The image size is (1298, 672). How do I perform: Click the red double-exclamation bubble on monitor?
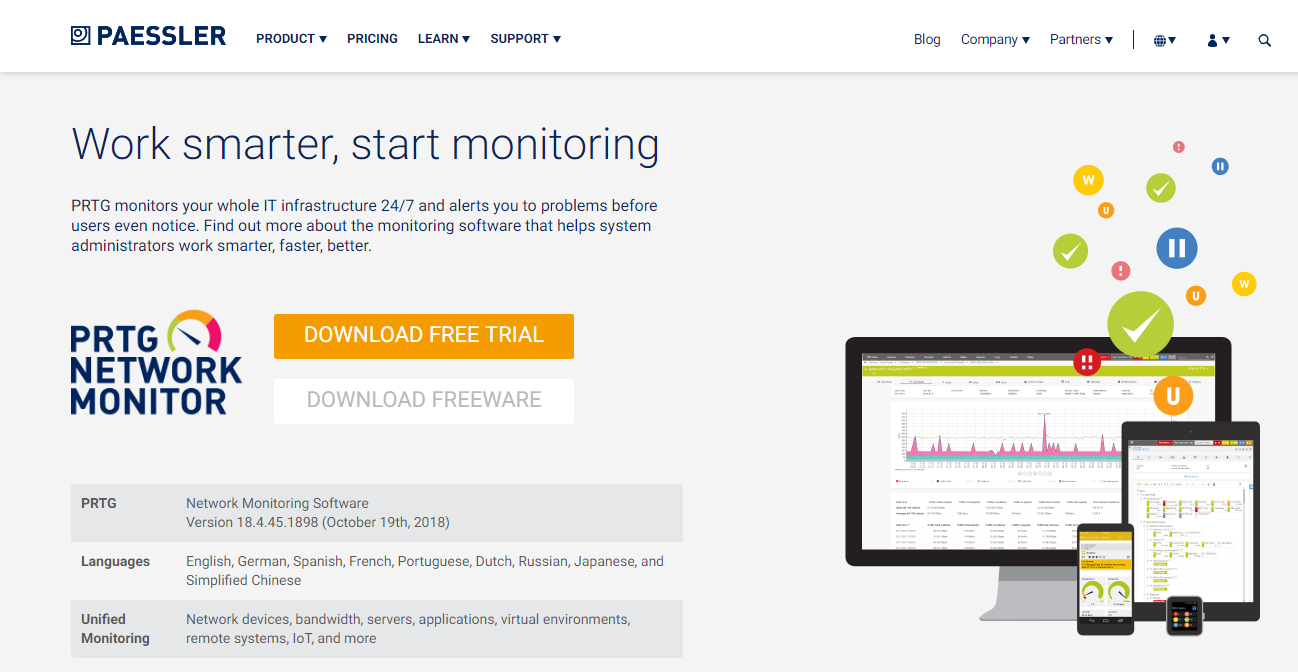(x=1087, y=362)
